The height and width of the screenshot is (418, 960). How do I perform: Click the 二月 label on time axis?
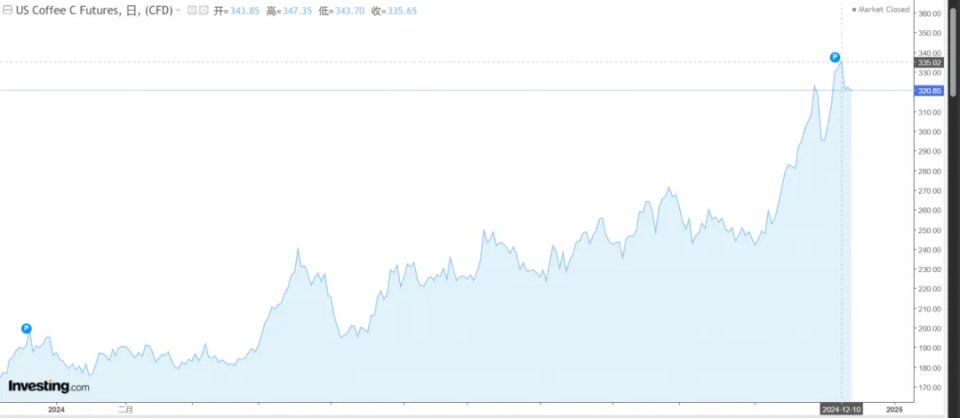pos(126,408)
